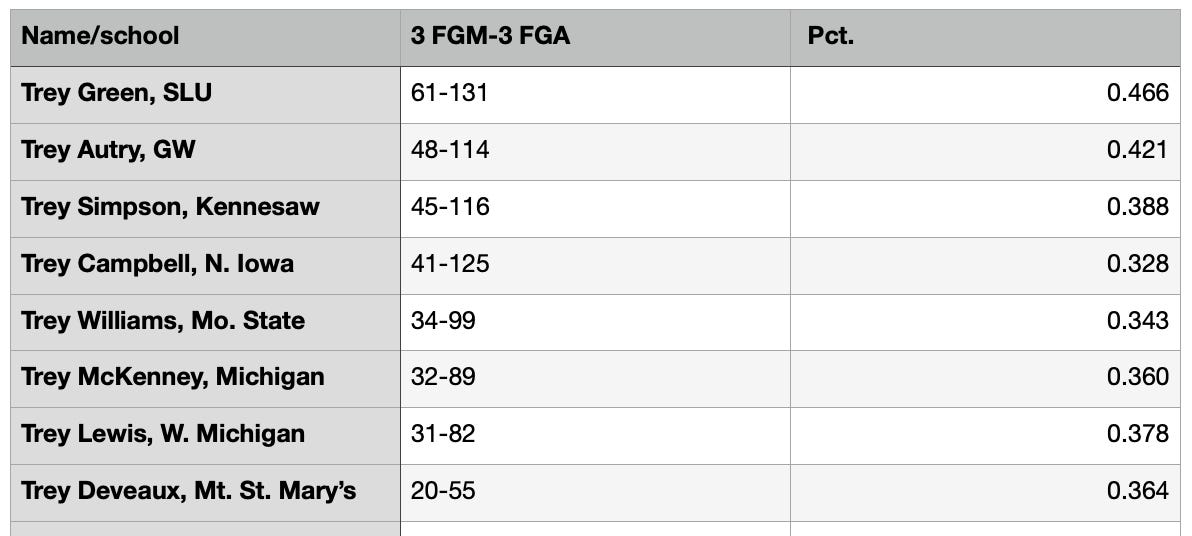Click the 61-131 cell
Image resolution: width=1192 pixels, height=536 pixels.
[595, 95]
